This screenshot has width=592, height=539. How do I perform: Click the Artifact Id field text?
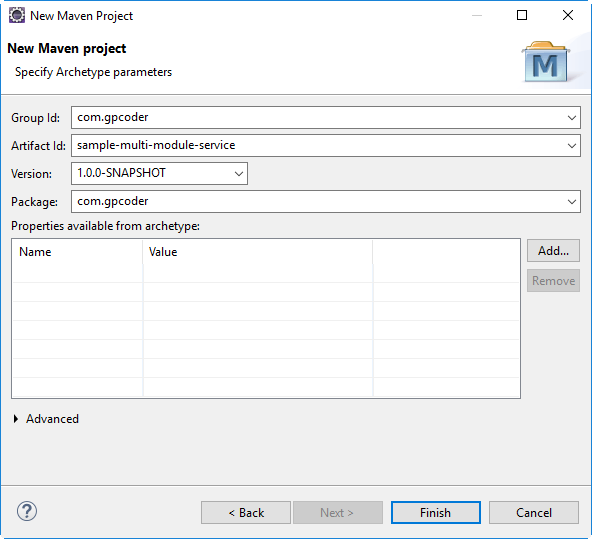[156, 145]
